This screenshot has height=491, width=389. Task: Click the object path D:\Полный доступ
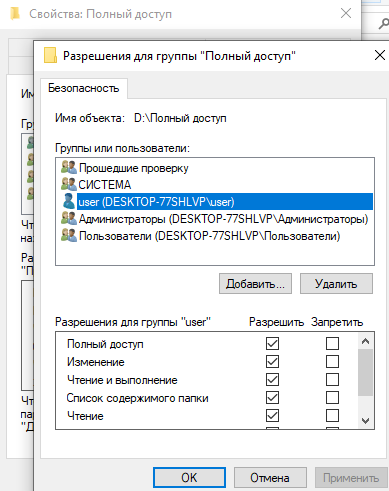pyautogui.click(x=180, y=118)
